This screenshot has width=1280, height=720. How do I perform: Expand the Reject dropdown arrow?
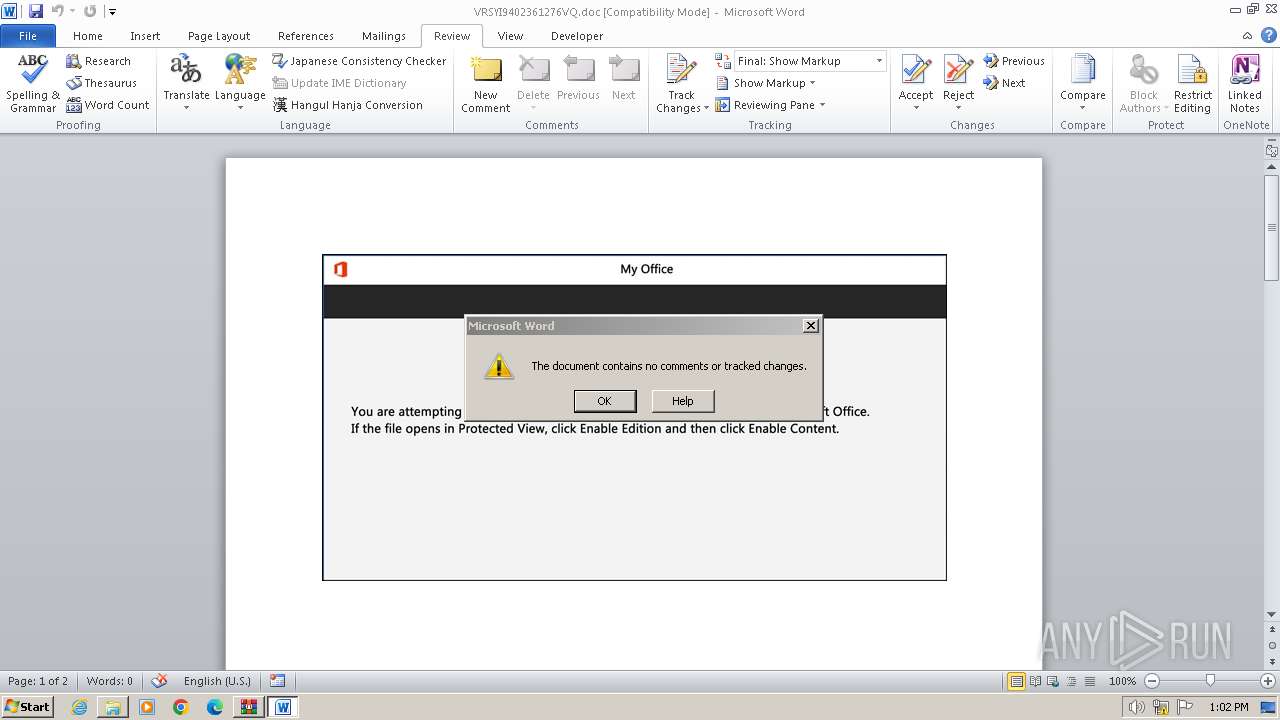pos(958,108)
